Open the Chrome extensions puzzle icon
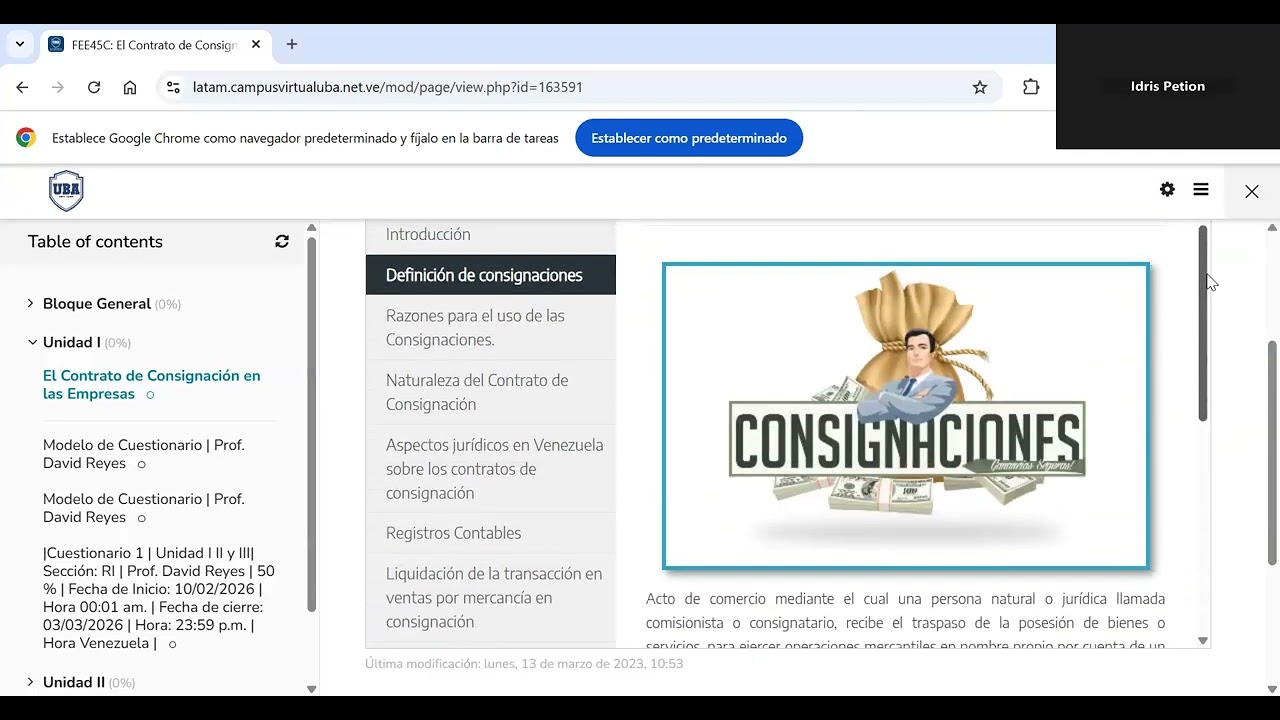The width and height of the screenshot is (1280, 720). tap(1031, 87)
